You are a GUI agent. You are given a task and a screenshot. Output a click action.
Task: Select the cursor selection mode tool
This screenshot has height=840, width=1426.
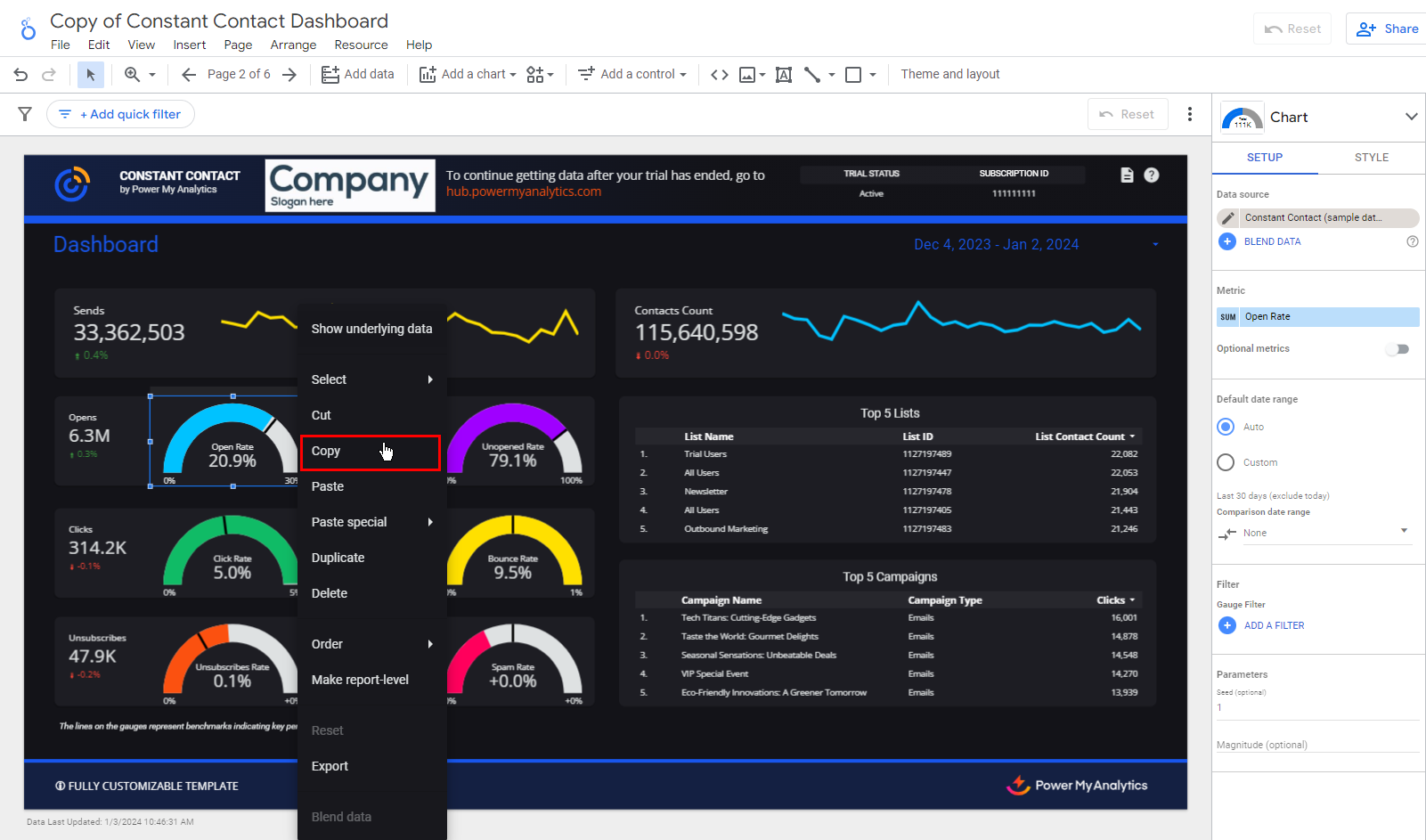click(x=90, y=75)
